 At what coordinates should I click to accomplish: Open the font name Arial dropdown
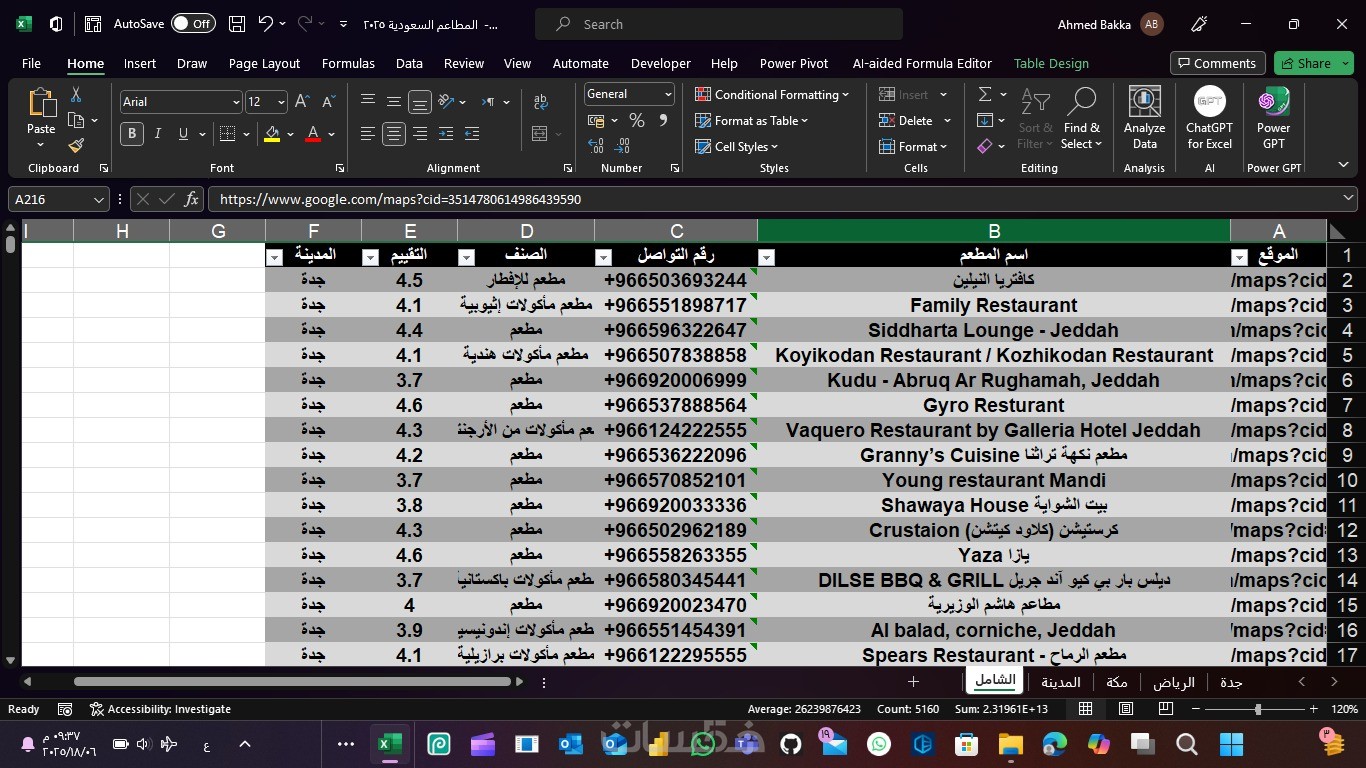[x=236, y=102]
